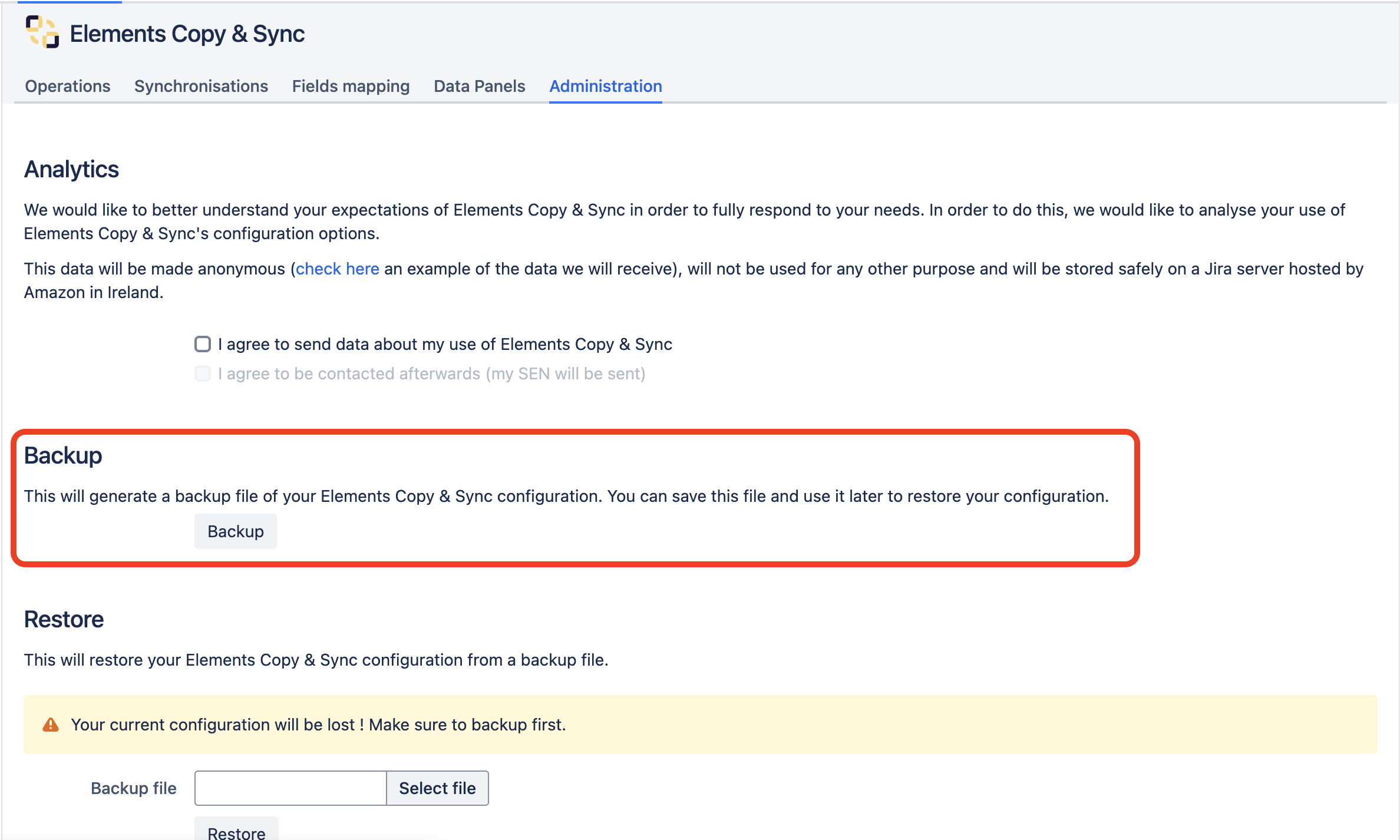Screen dimensions: 1400x840
Task: Go to the Fields mapping tab
Action: coord(351,86)
